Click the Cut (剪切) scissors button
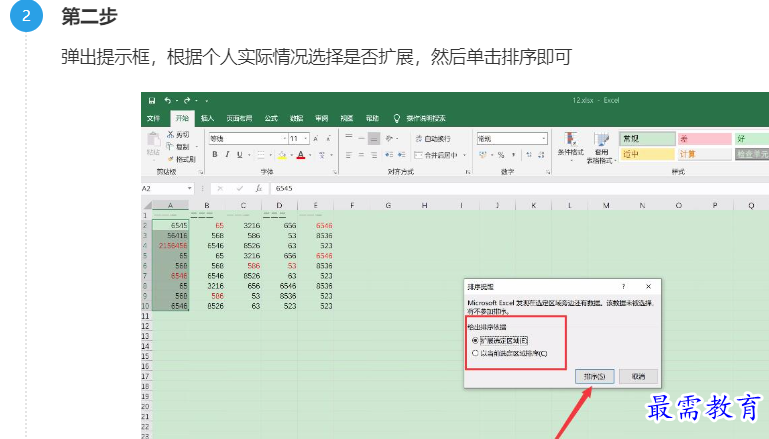The height and width of the screenshot is (439, 769). tap(178, 134)
